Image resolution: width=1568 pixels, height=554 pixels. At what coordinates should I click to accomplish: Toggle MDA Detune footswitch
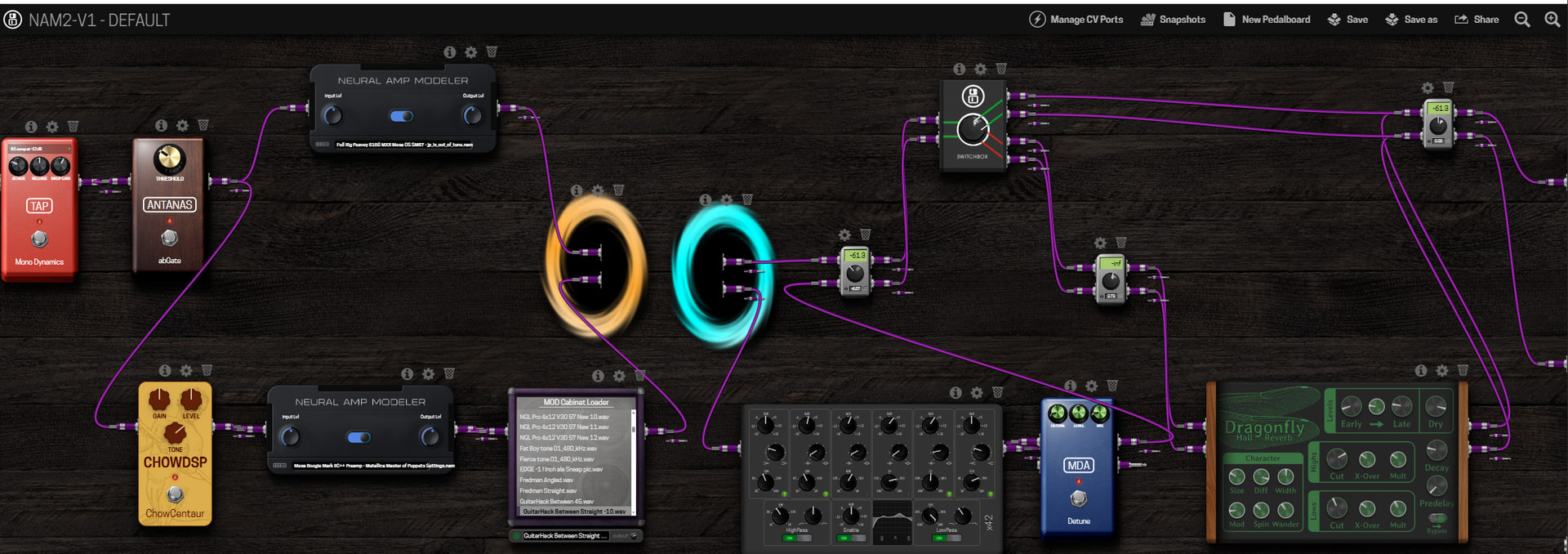click(1078, 498)
